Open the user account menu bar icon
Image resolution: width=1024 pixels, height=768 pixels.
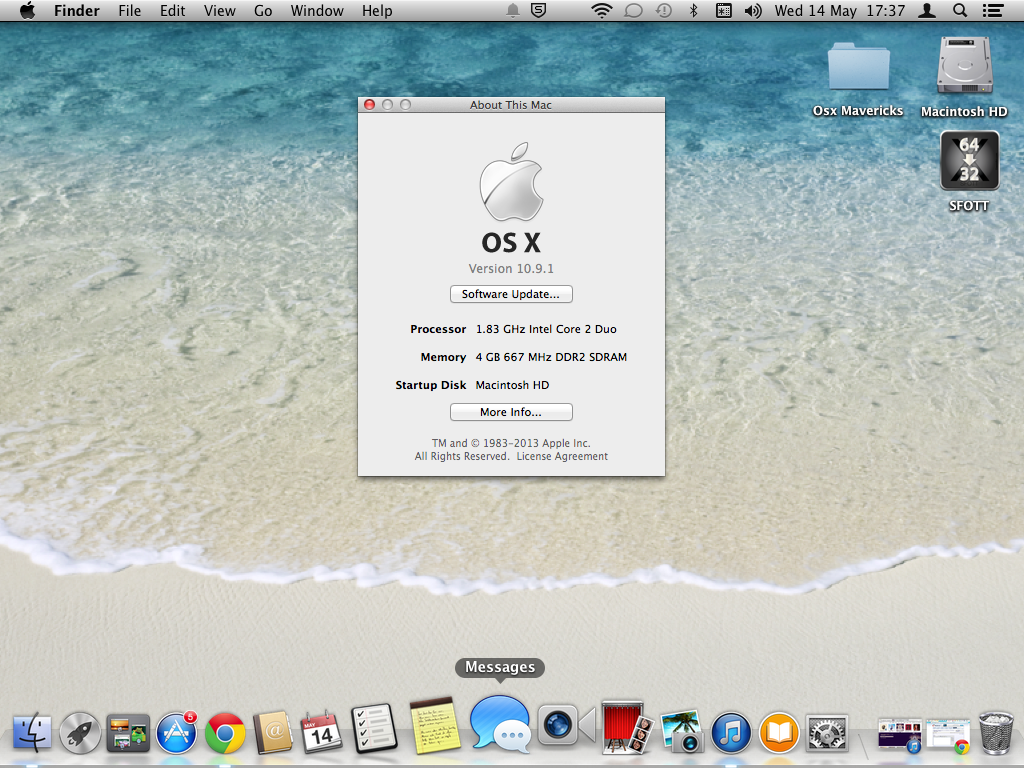click(927, 10)
